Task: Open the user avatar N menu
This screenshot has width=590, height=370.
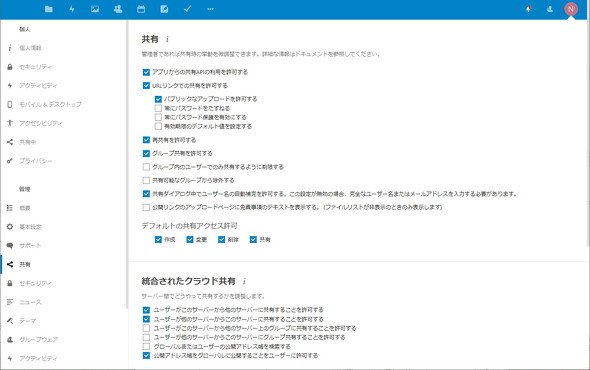Action: [x=571, y=9]
